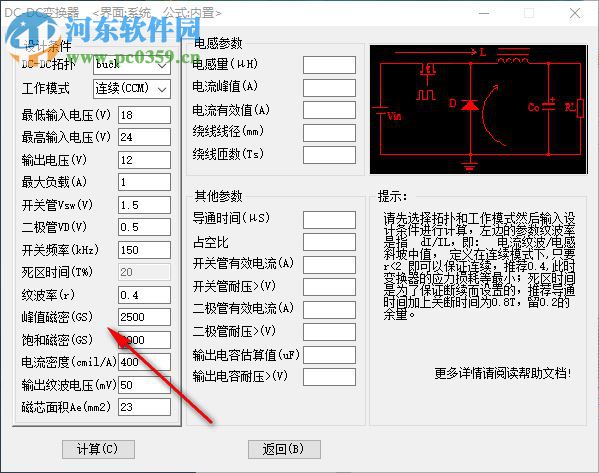The height and width of the screenshot is (473, 599).
Task: Select the 输出电容估算值(uF) field
Action: (329, 355)
